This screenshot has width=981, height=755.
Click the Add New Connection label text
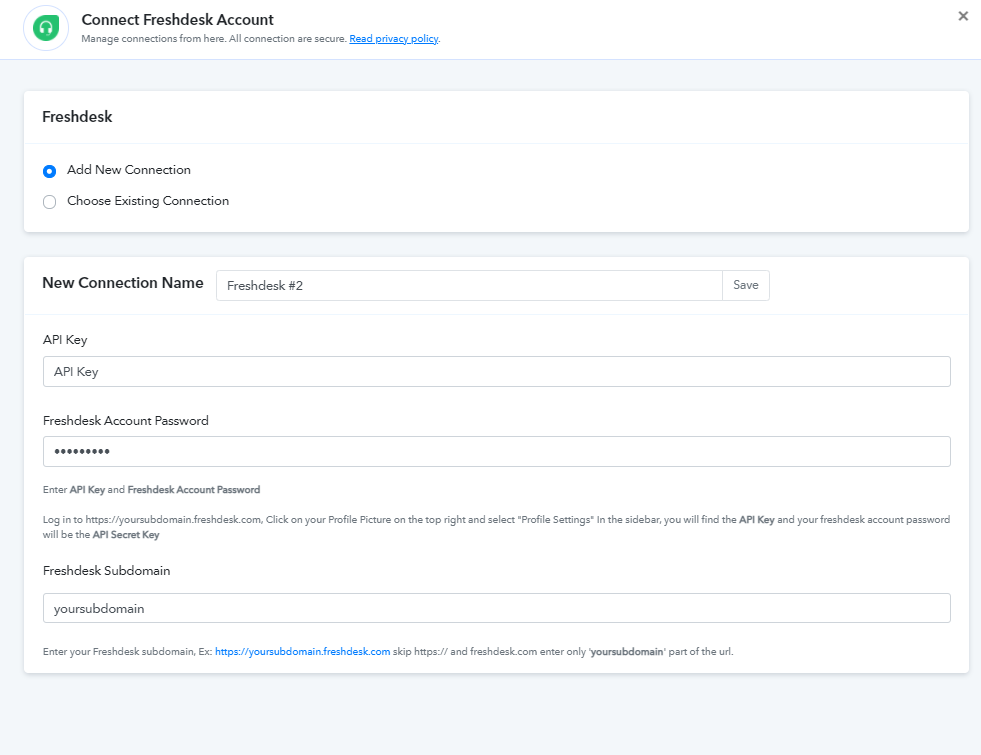click(129, 170)
